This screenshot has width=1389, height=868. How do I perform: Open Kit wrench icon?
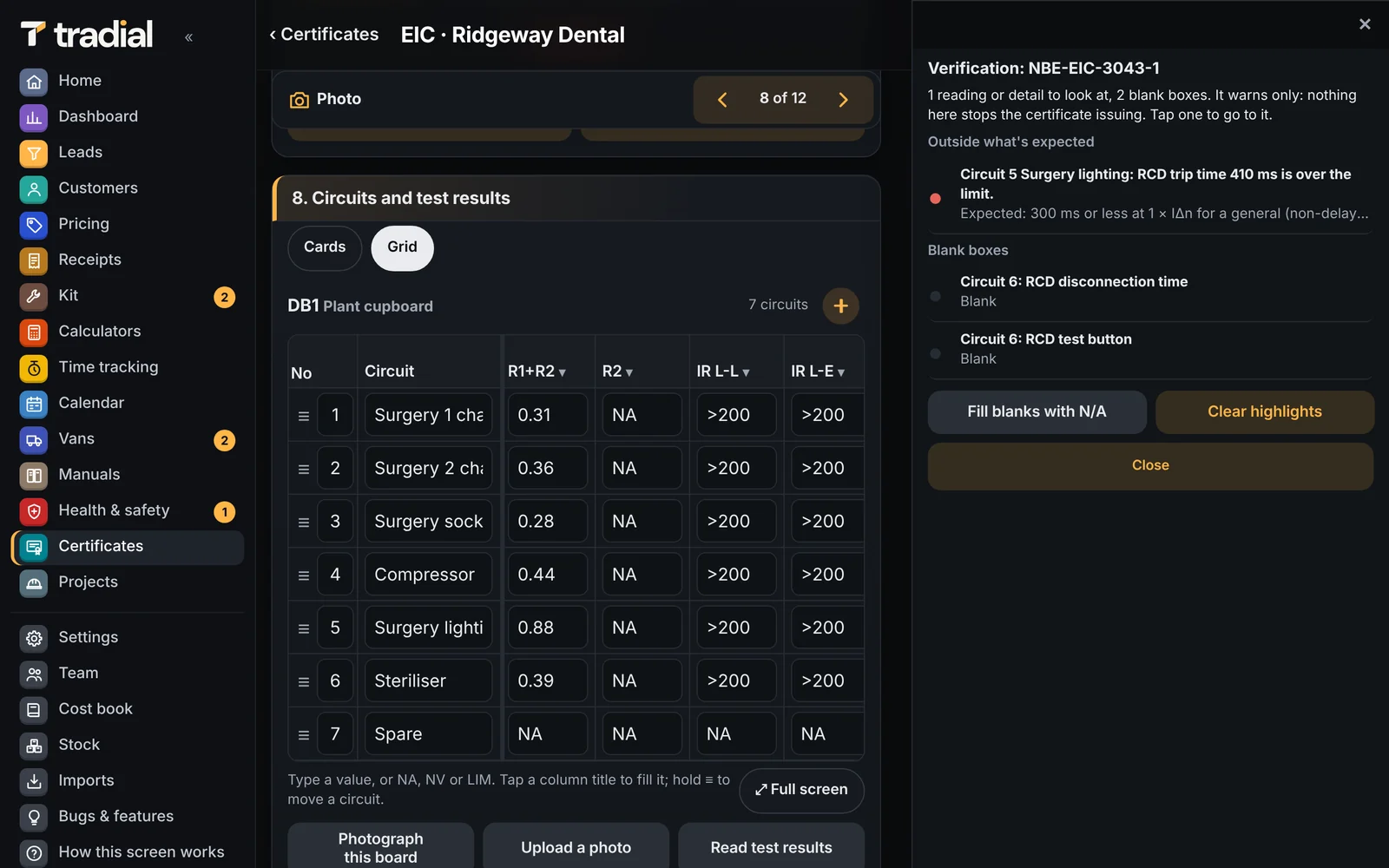[34, 296]
